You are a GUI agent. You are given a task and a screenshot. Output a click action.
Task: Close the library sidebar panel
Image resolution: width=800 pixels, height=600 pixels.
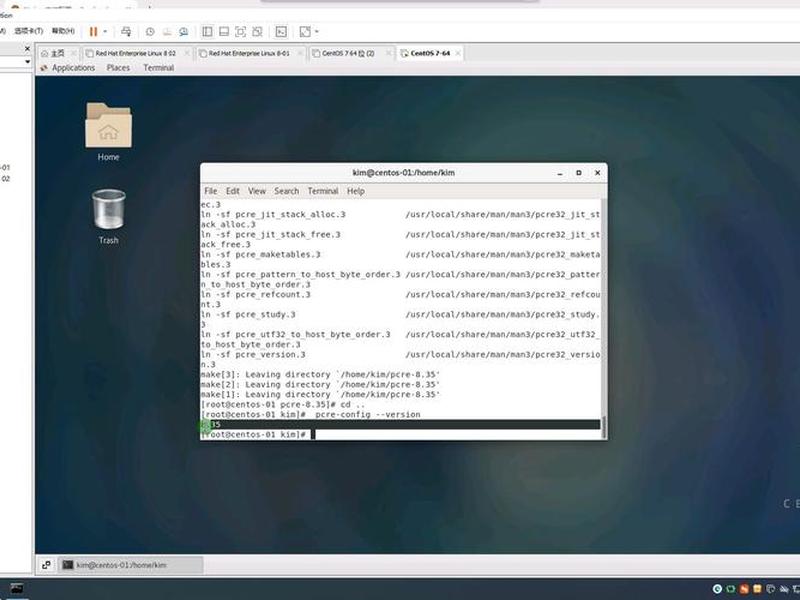tap(28, 48)
